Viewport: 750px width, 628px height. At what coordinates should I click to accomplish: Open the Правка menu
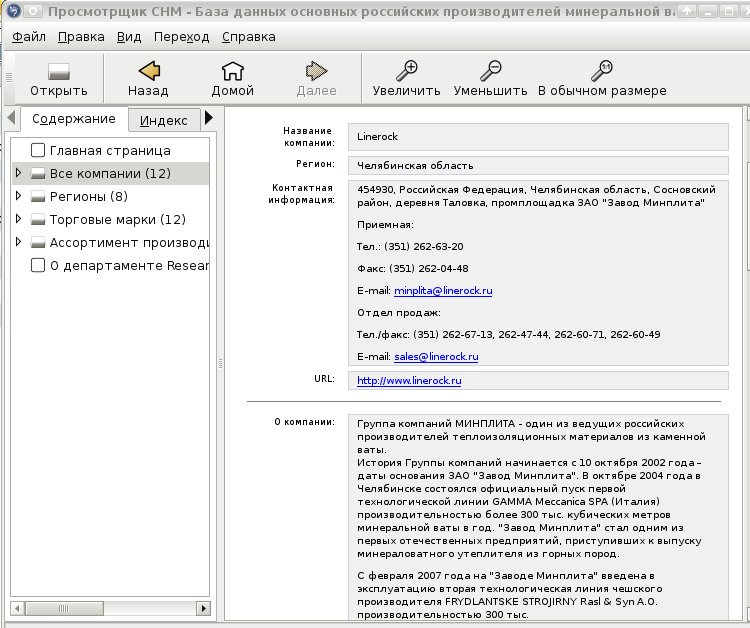pos(81,37)
